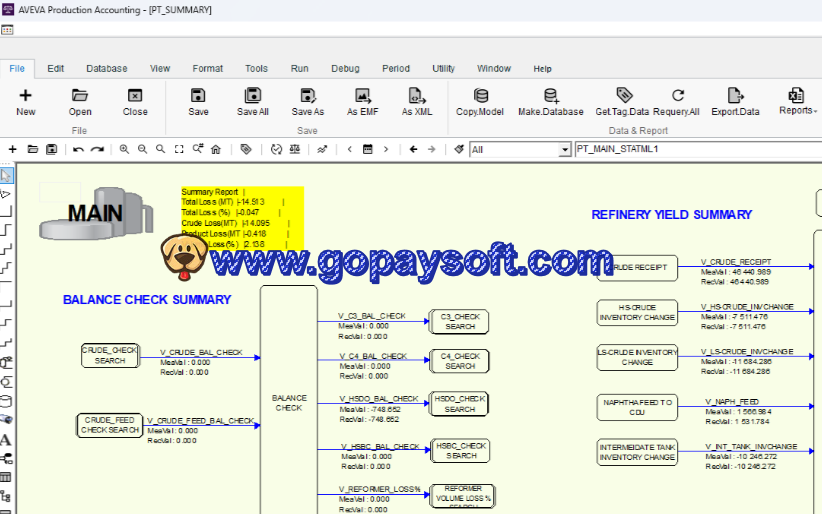
Task: Switch to the Period menu tab
Action: (395, 69)
